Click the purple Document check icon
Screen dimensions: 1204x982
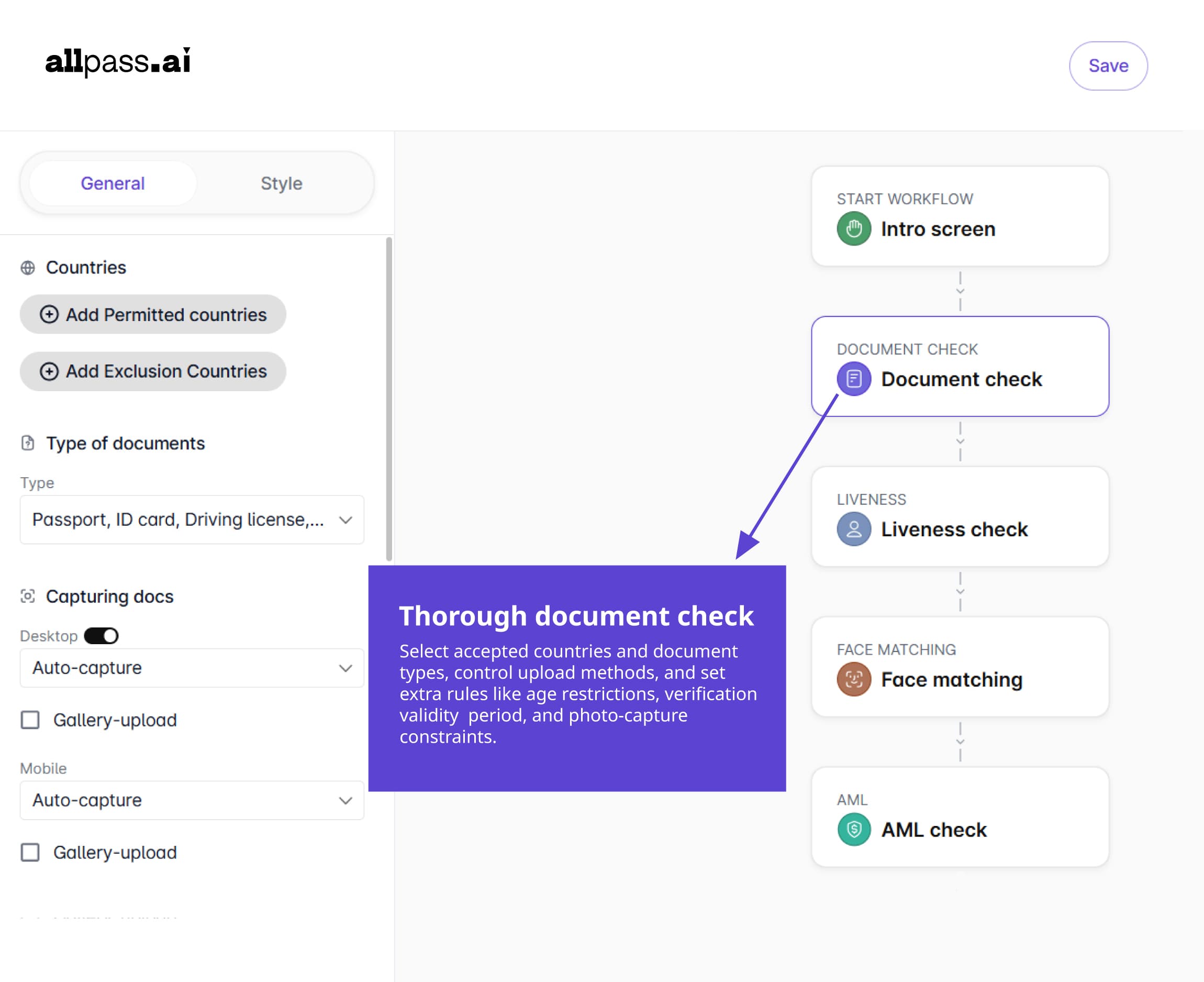tap(854, 379)
